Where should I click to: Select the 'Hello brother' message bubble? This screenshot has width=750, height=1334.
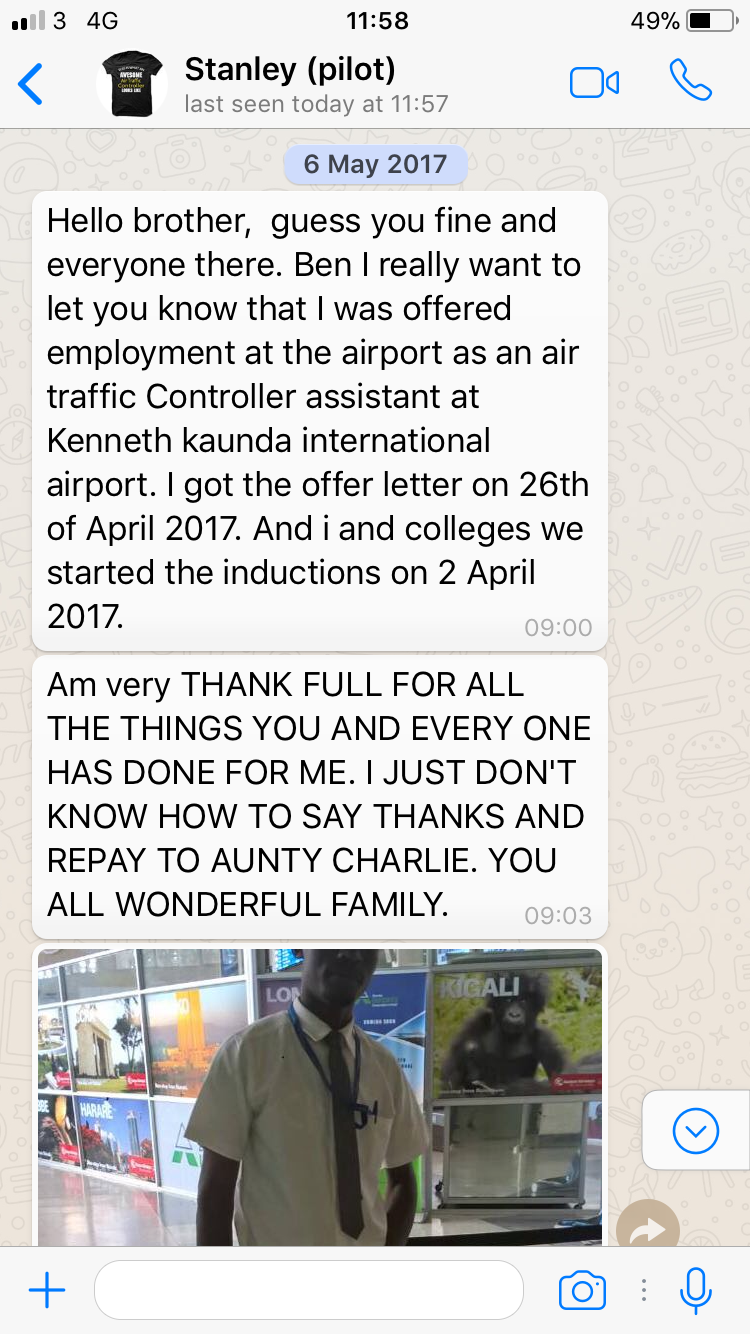pyautogui.click(x=320, y=421)
